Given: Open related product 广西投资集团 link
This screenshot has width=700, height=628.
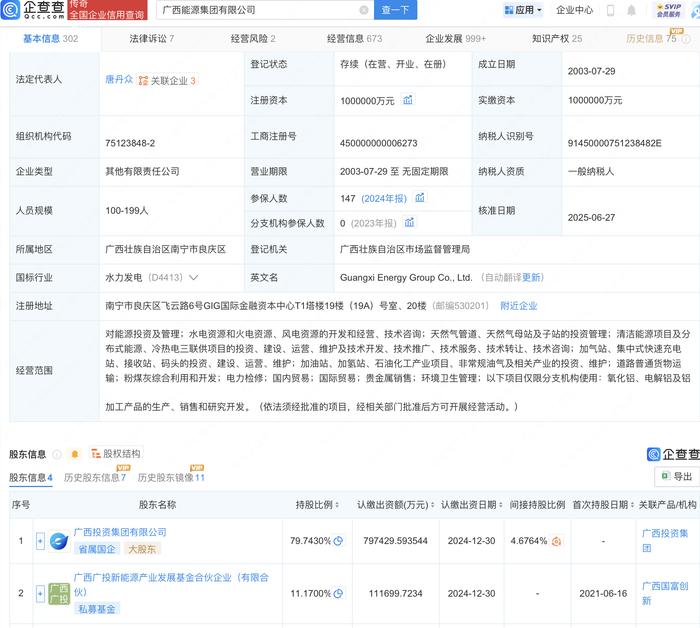Looking at the screenshot, I should (665, 541).
